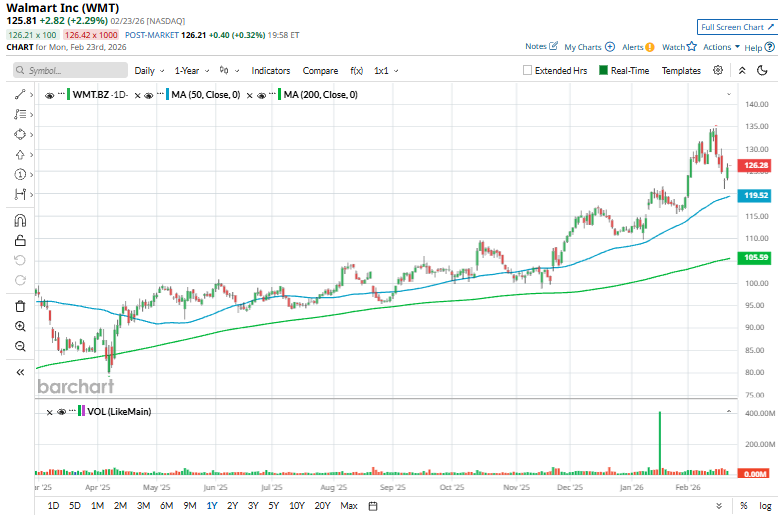Image resolution: width=778 pixels, height=517 pixels.
Task: Hide the WMT.BZ price series
Action: [49, 95]
